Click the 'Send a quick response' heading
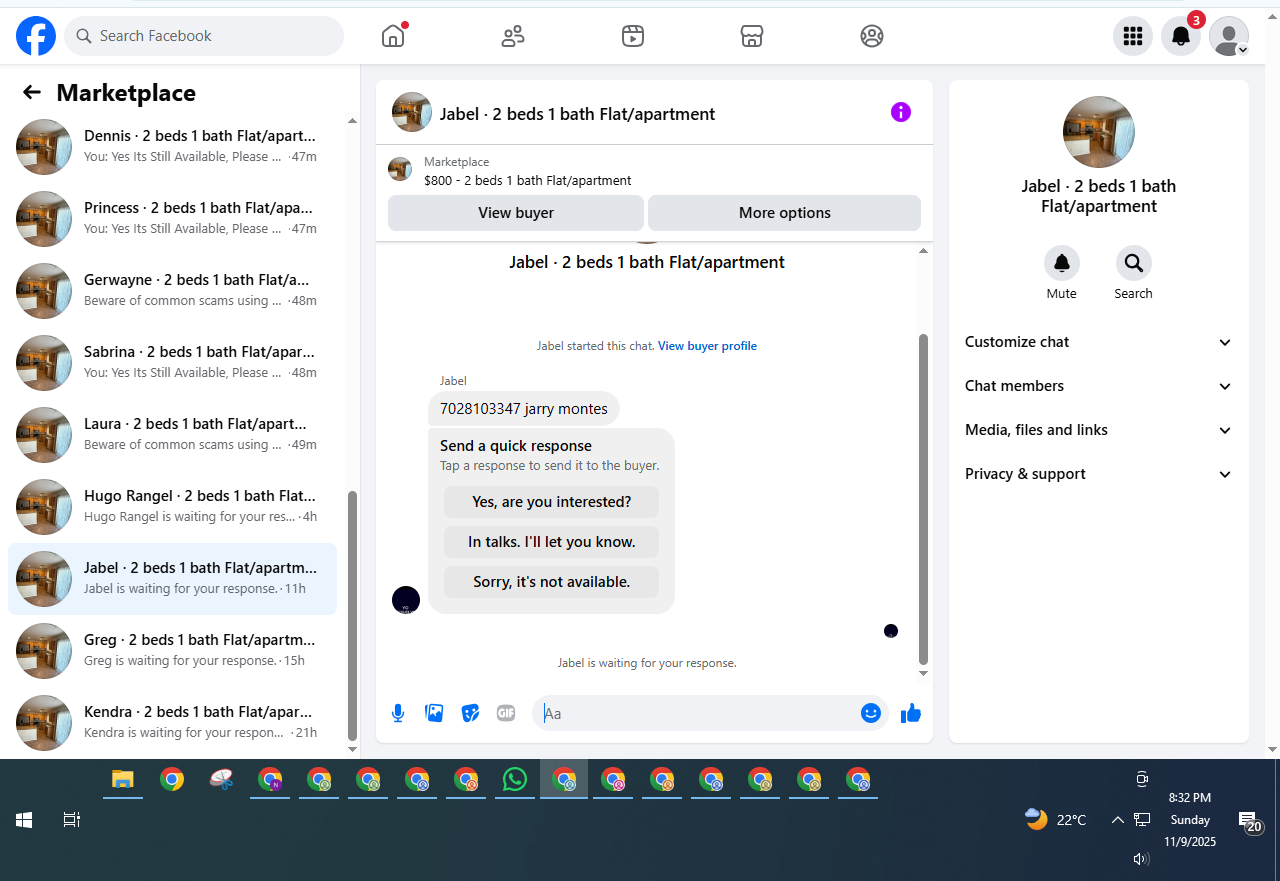The width and height of the screenshot is (1280, 881). pos(516,446)
